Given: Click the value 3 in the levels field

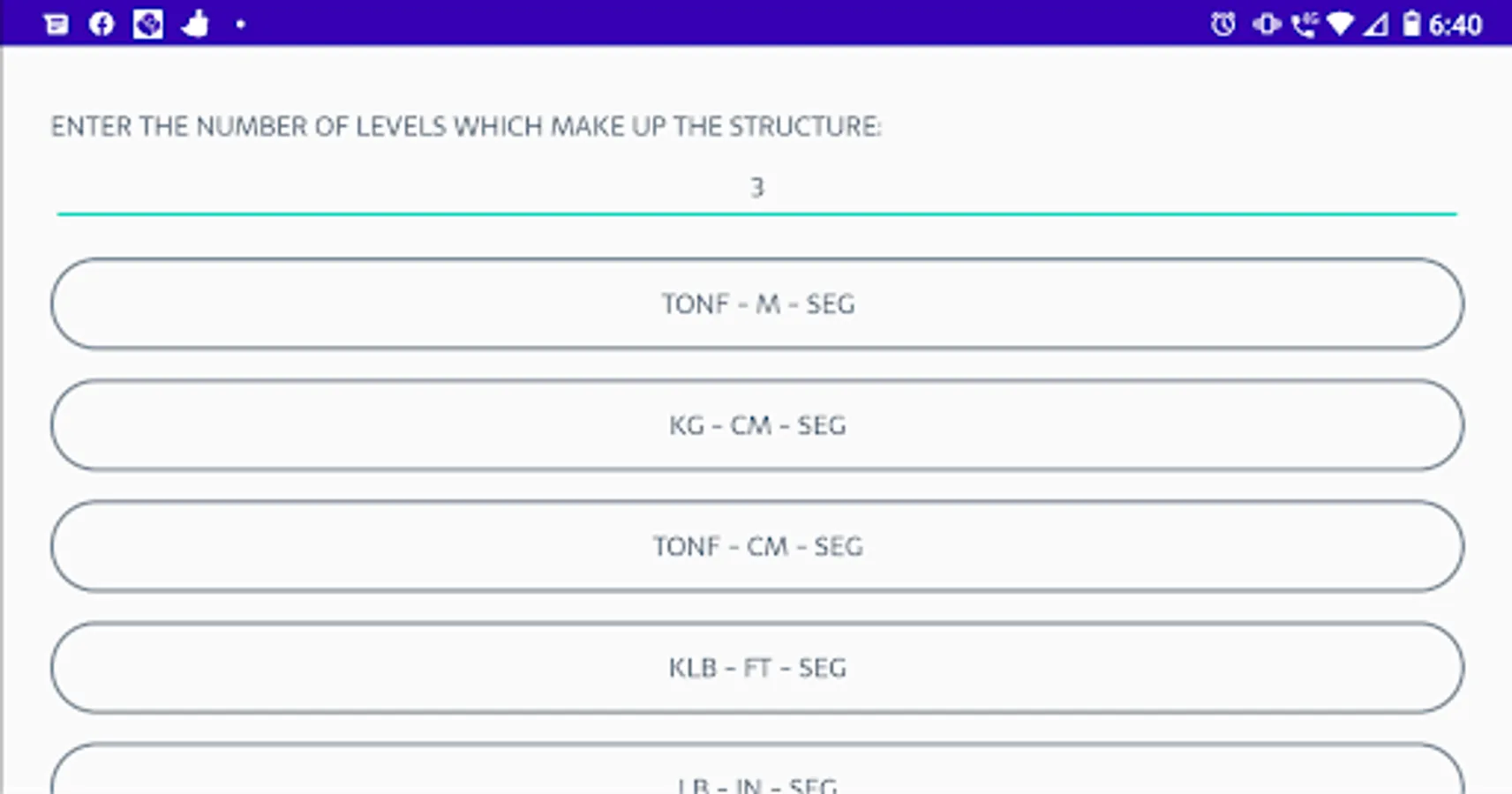Looking at the screenshot, I should coord(756,188).
